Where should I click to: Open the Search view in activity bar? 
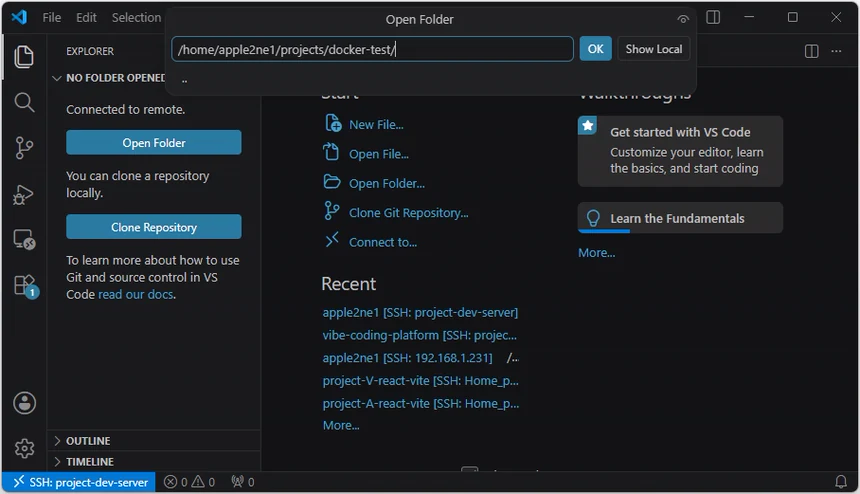(x=24, y=102)
